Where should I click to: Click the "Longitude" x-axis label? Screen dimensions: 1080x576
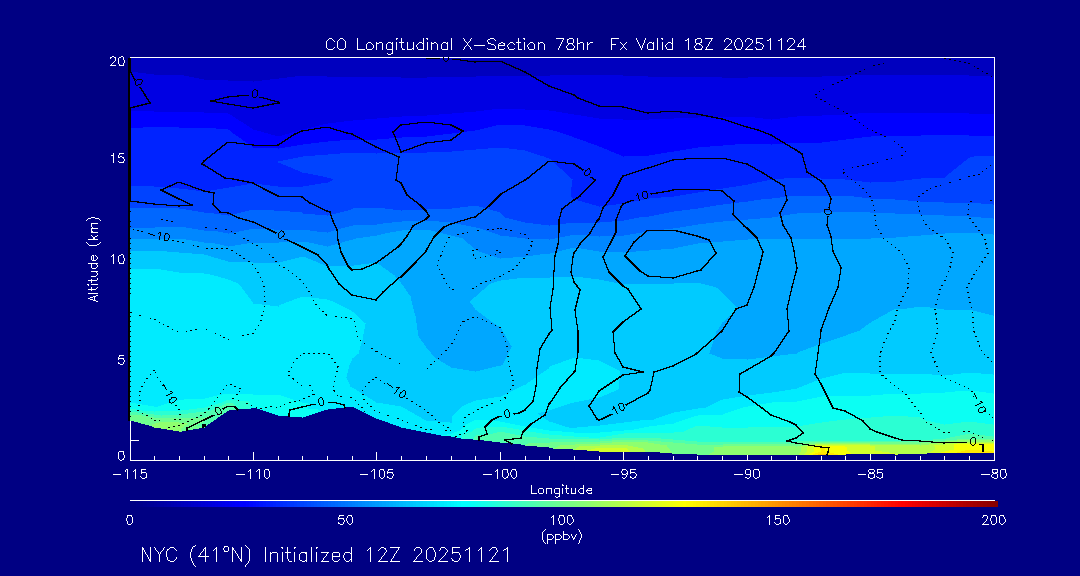click(561, 491)
